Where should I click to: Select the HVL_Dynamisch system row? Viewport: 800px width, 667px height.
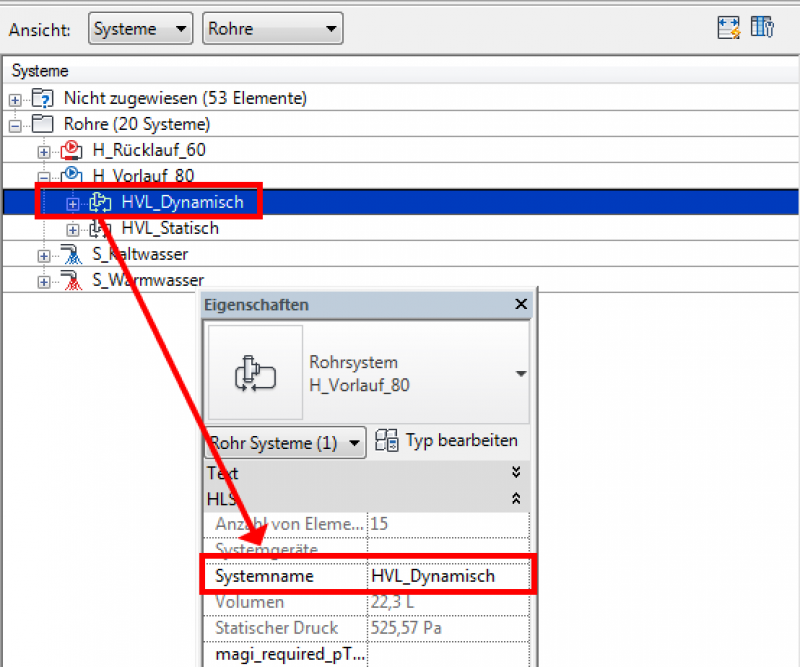click(x=182, y=202)
